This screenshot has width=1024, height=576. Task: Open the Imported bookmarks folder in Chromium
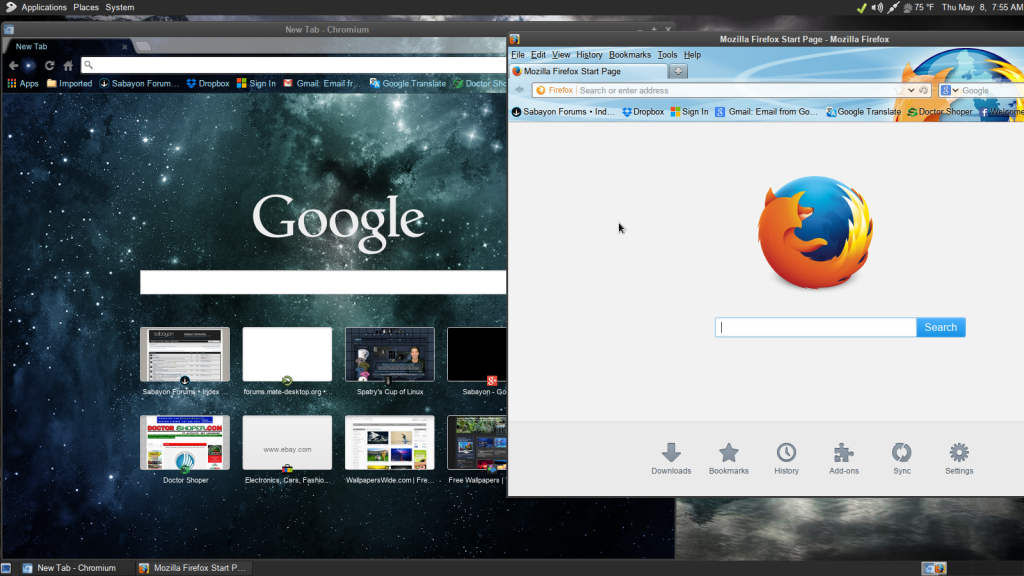click(69, 84)
